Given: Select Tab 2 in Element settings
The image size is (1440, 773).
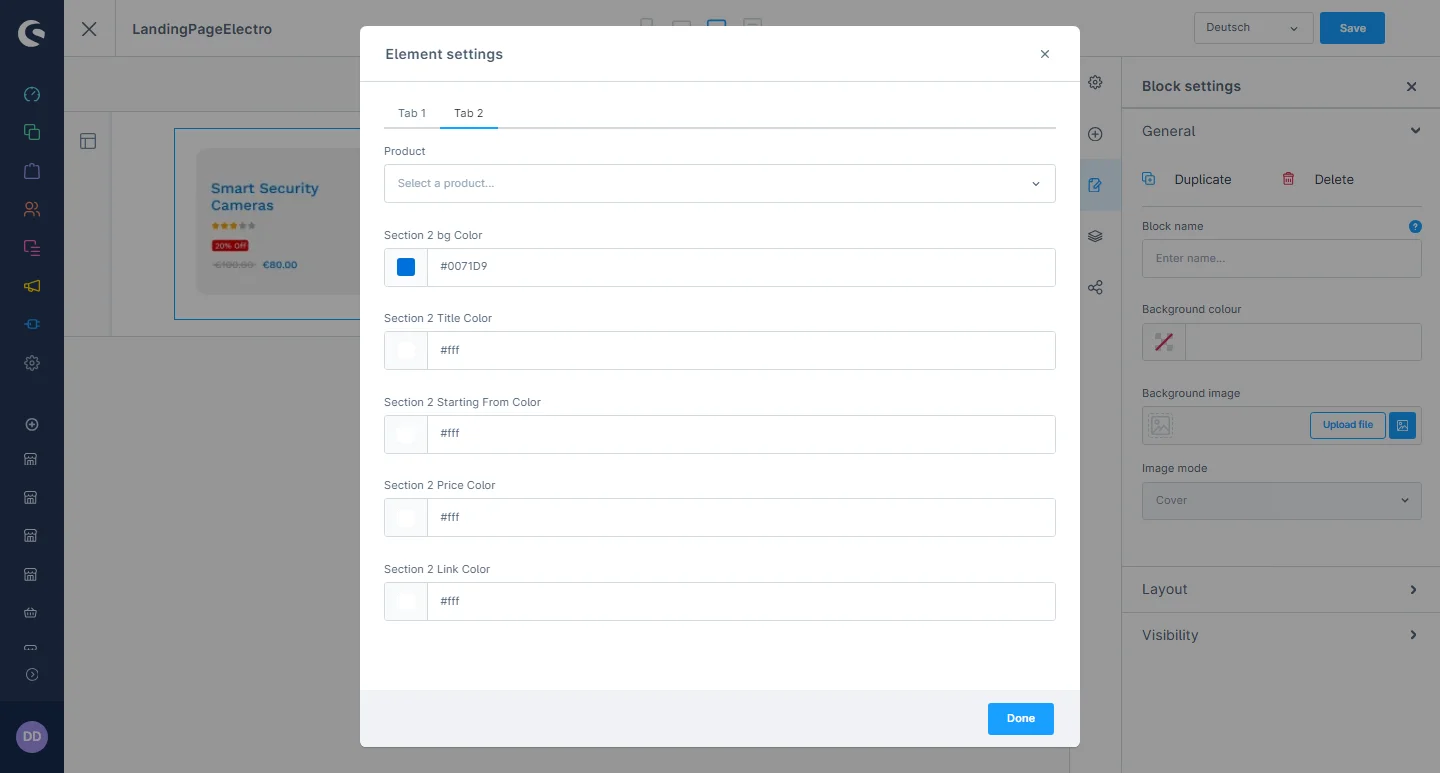Looking at the screenshot, I should pos(468,113).
